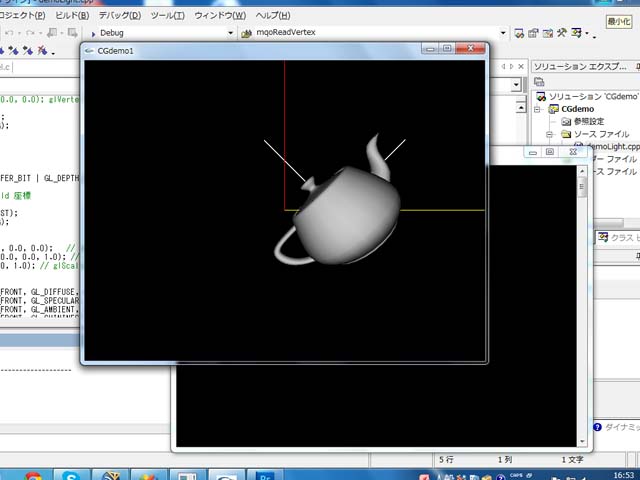The height and width of the screenshot is (480, 640).
Task: Open the ダイナミック help link
Action: [x=622, y=427]
